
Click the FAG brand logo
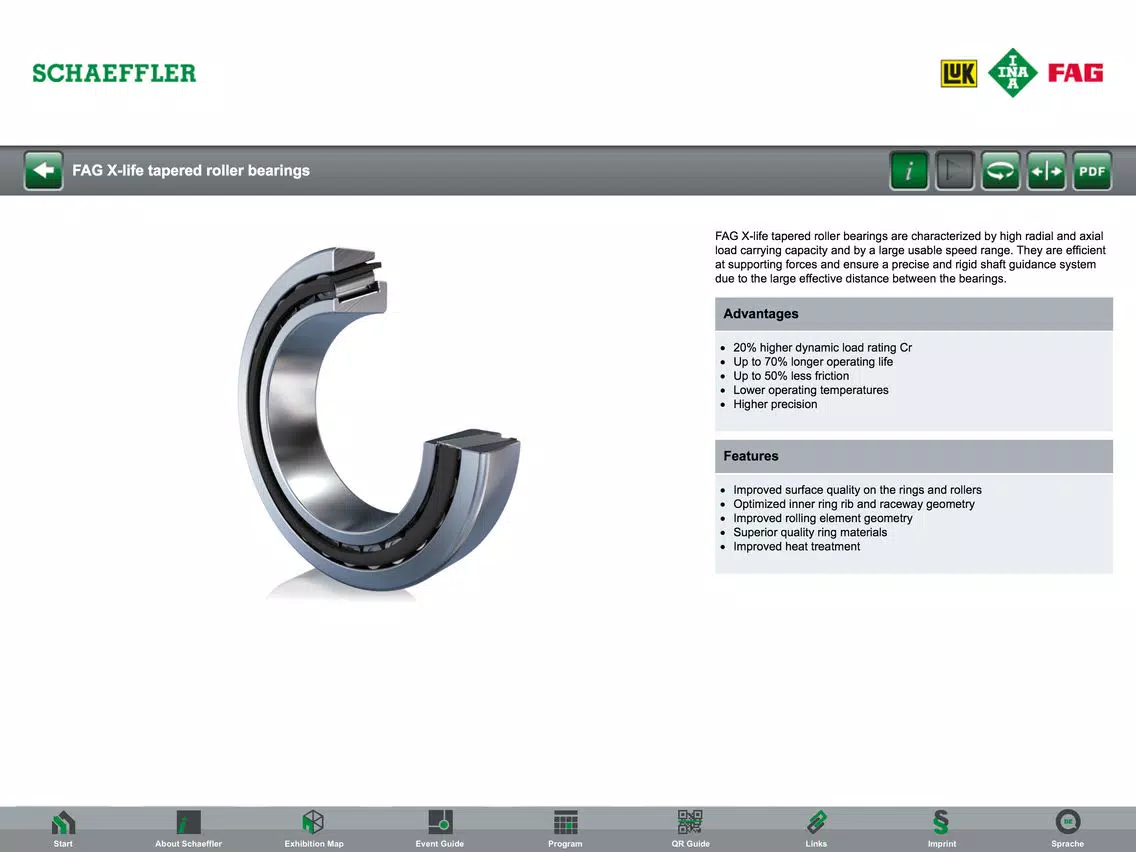coord(1075,73)
